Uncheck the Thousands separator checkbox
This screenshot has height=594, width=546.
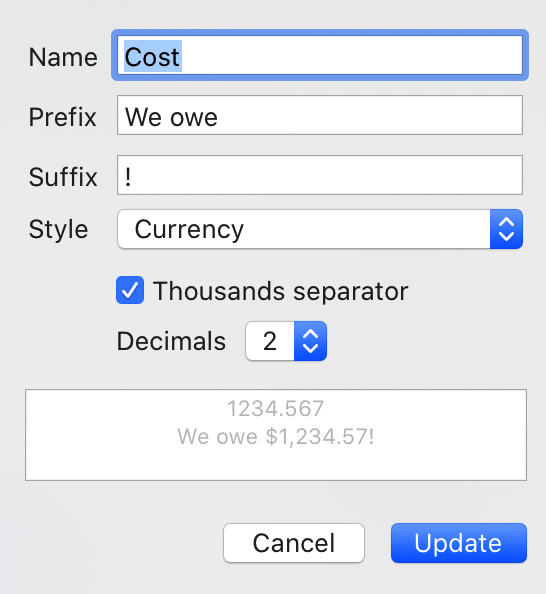click(130, 290)
